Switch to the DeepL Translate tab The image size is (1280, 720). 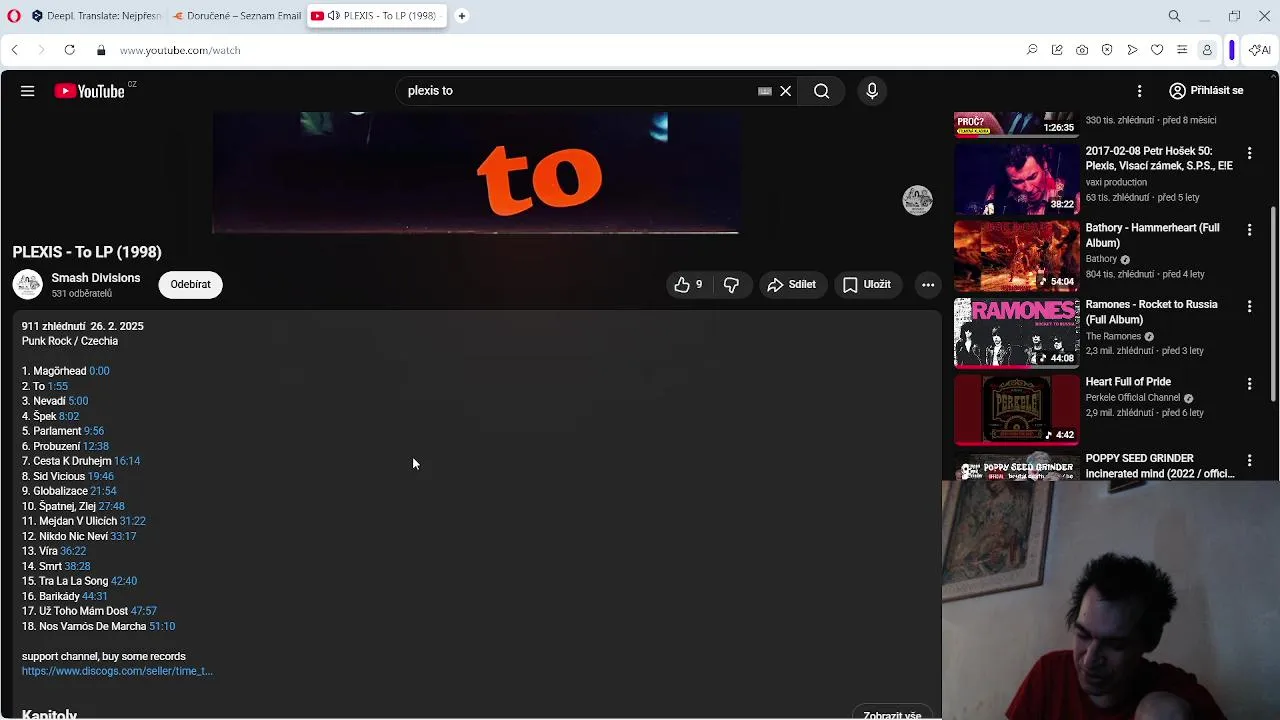tap(96, 16)
